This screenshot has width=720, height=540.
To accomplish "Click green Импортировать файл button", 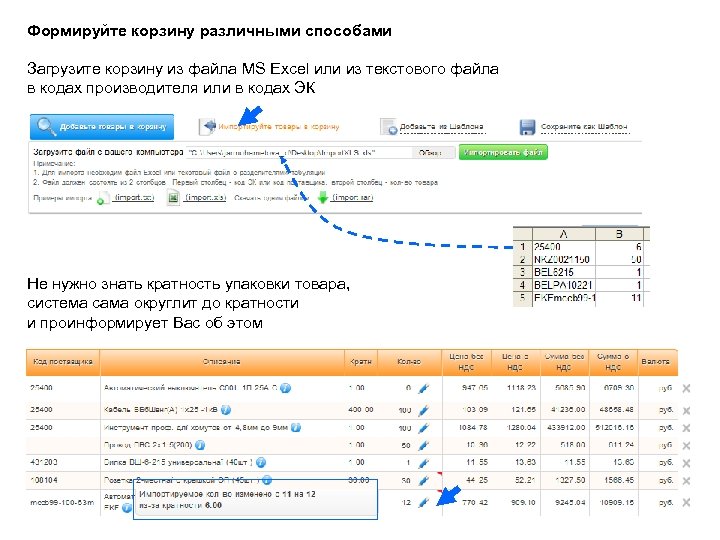I will [503, 152].
